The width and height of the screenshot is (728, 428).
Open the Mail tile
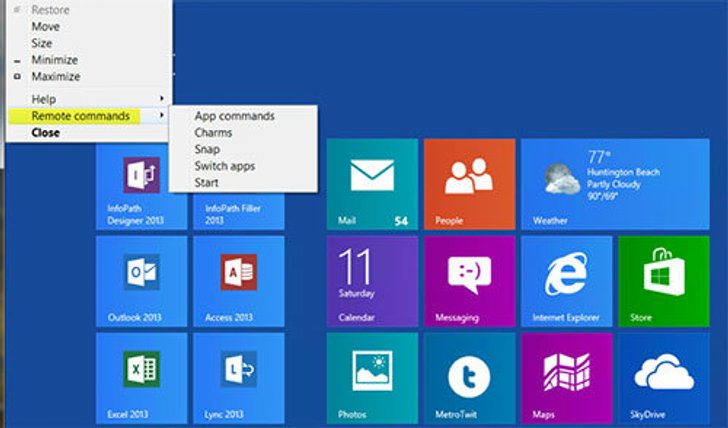(x=372, y=184)
